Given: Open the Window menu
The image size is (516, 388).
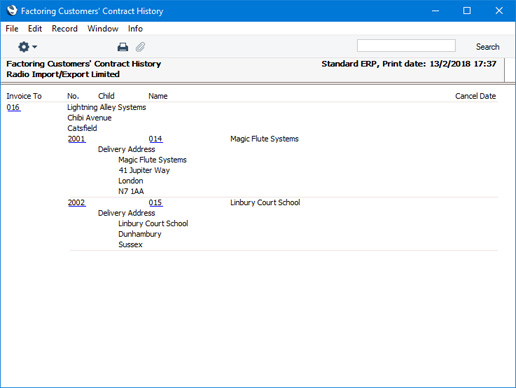Looking at the screenshot, I should coord(103,29).
